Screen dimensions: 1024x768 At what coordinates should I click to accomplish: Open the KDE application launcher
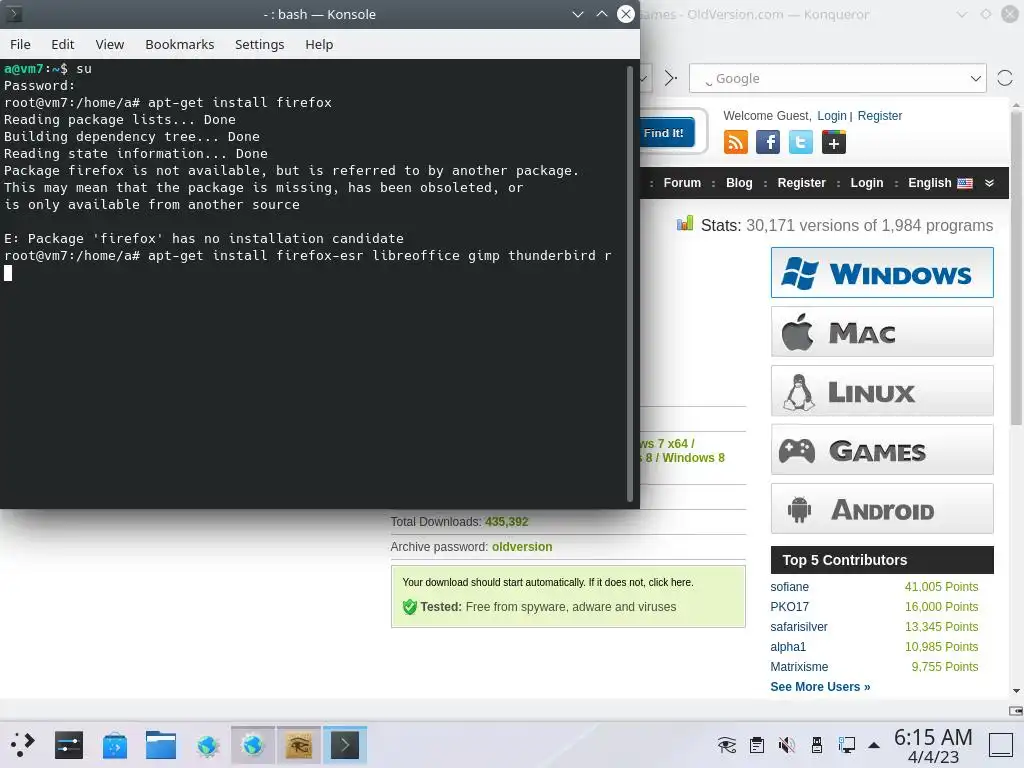tap(22, 744)
